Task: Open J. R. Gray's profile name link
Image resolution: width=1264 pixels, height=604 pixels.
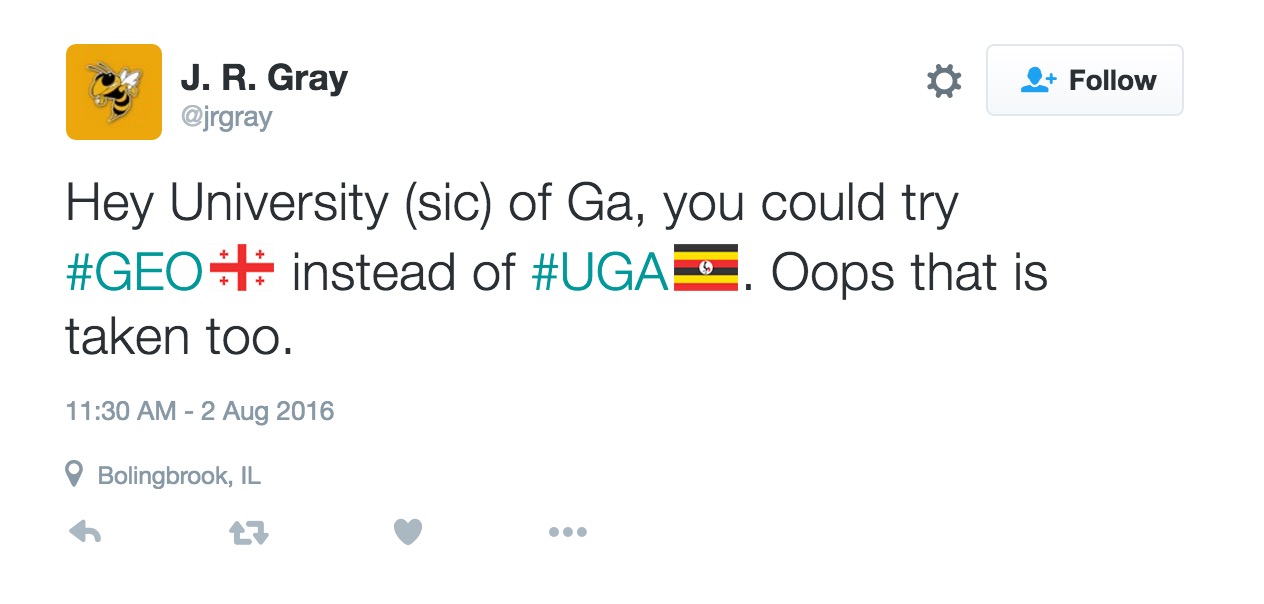Action: coord(264,77)
